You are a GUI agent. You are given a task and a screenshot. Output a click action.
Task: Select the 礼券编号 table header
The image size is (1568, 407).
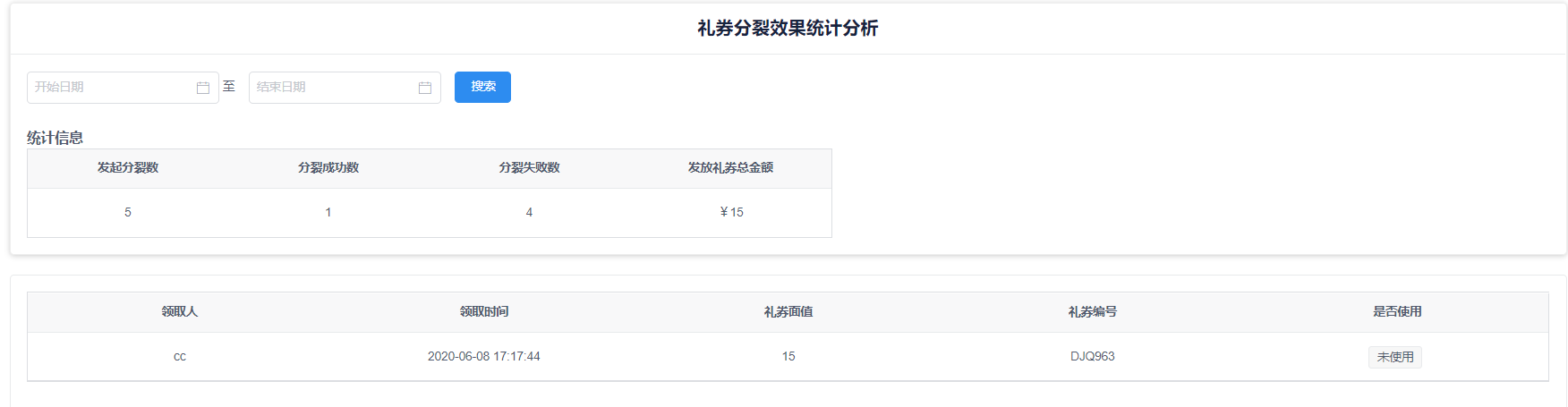pos(1093,312)
